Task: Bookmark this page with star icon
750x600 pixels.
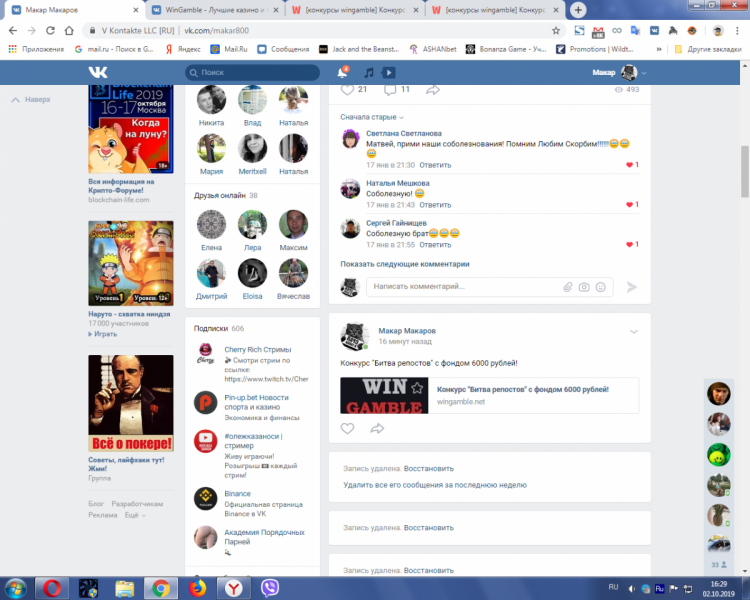Action: [x=556, y=31]
